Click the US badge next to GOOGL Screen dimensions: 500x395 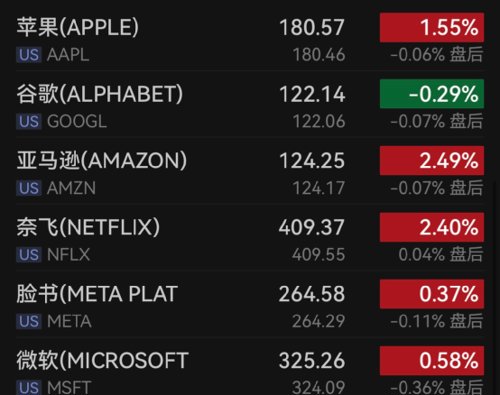tap(29, 121)
